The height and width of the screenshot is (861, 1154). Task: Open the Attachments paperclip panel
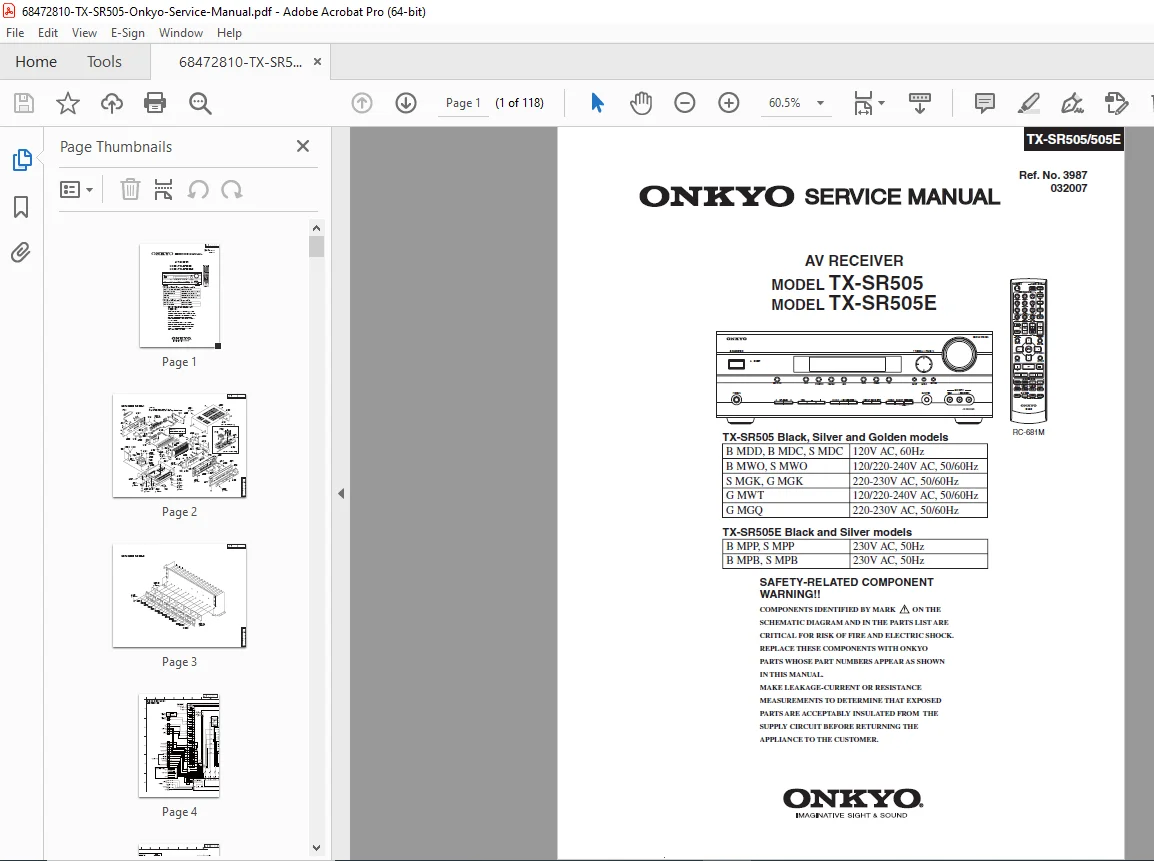[21, 252]
